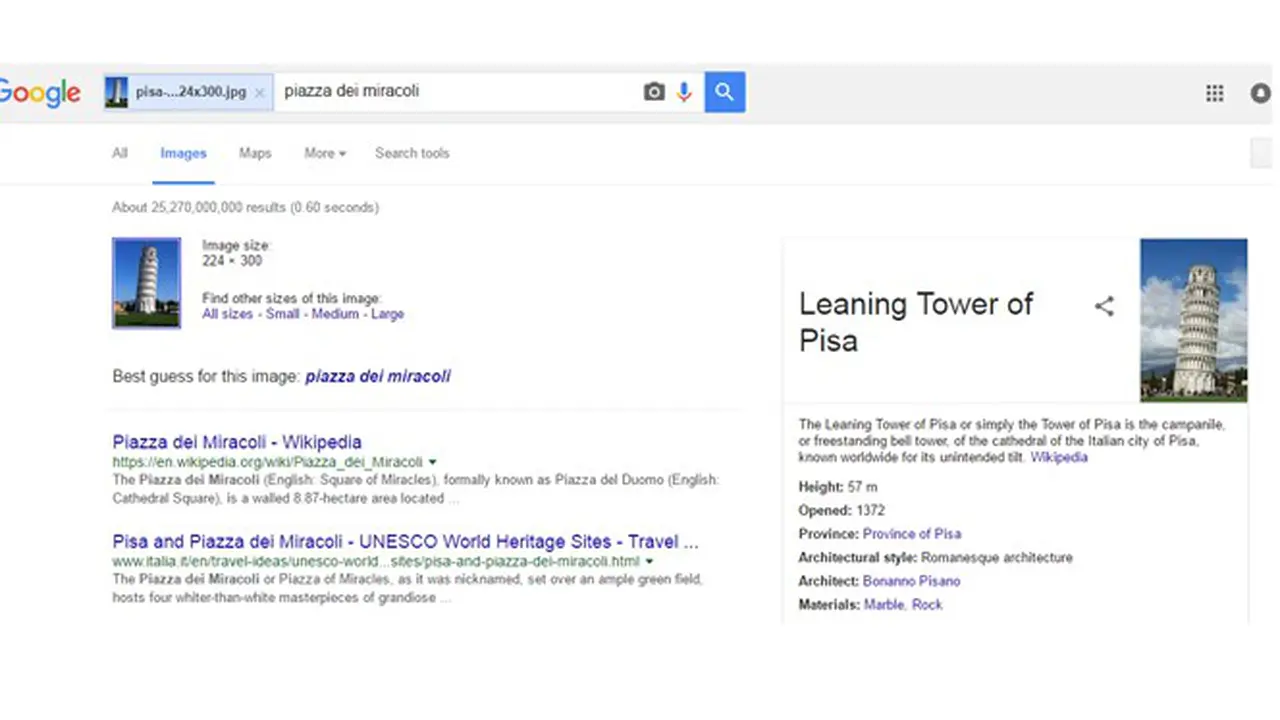Screen dimensions: 1280x720
Task: Click the Height: 57 m entry
Action: point(838,487)
